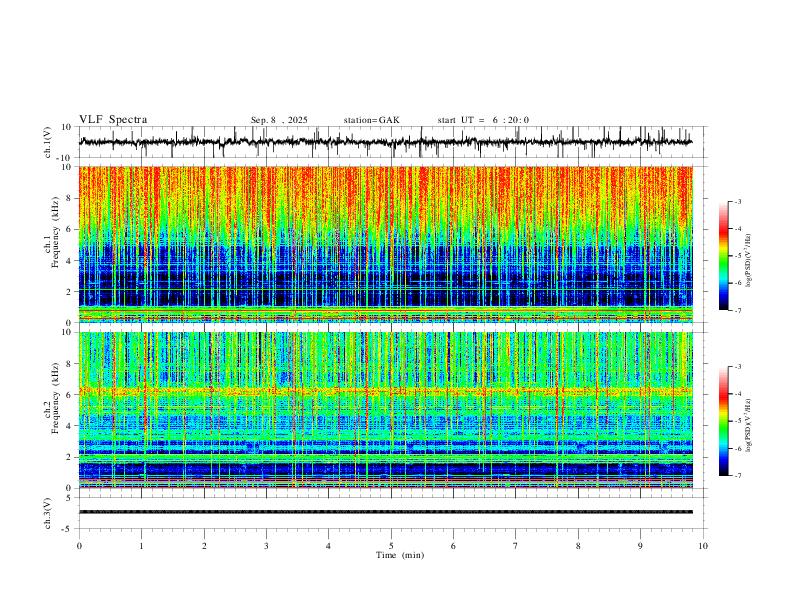Click the 'VLF Spectra' title text
Image resolution: width=792 pixels, height=612 pixels.
[113, 120]
